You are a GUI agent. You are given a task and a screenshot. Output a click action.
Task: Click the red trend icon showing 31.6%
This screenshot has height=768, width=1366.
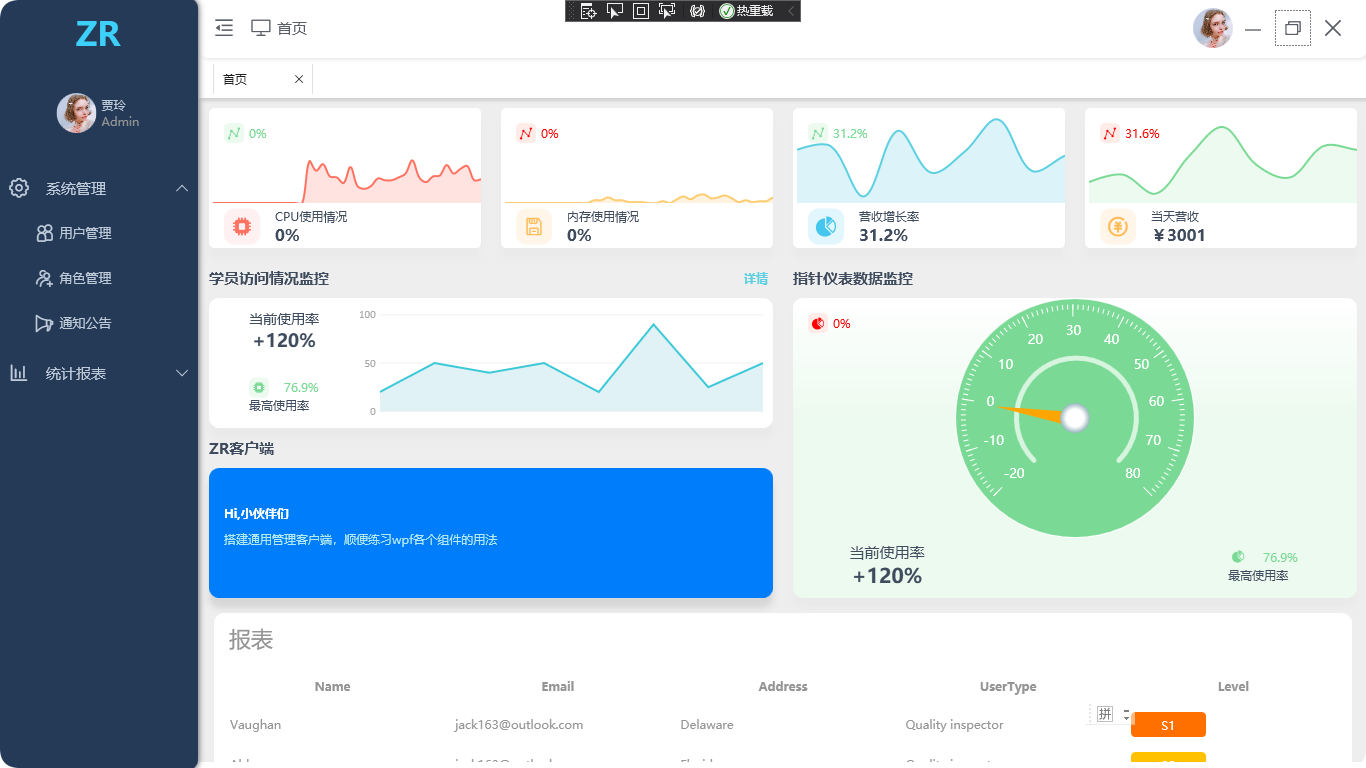coord(1110,133)
